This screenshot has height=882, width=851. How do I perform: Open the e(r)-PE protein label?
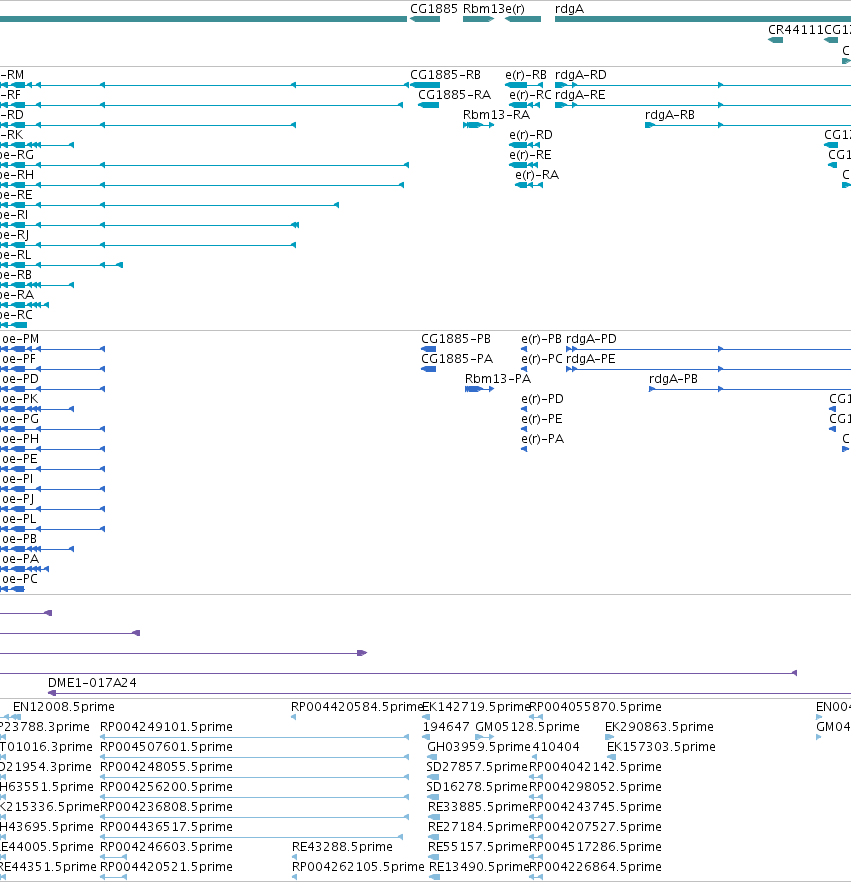(x=542, y=418)
